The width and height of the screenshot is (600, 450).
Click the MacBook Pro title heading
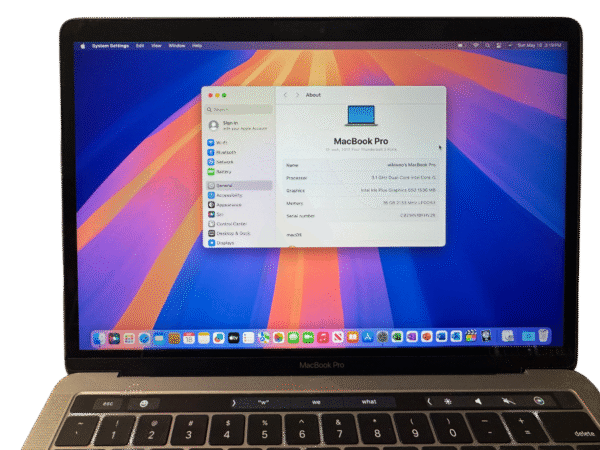click(x=361, y=141)
